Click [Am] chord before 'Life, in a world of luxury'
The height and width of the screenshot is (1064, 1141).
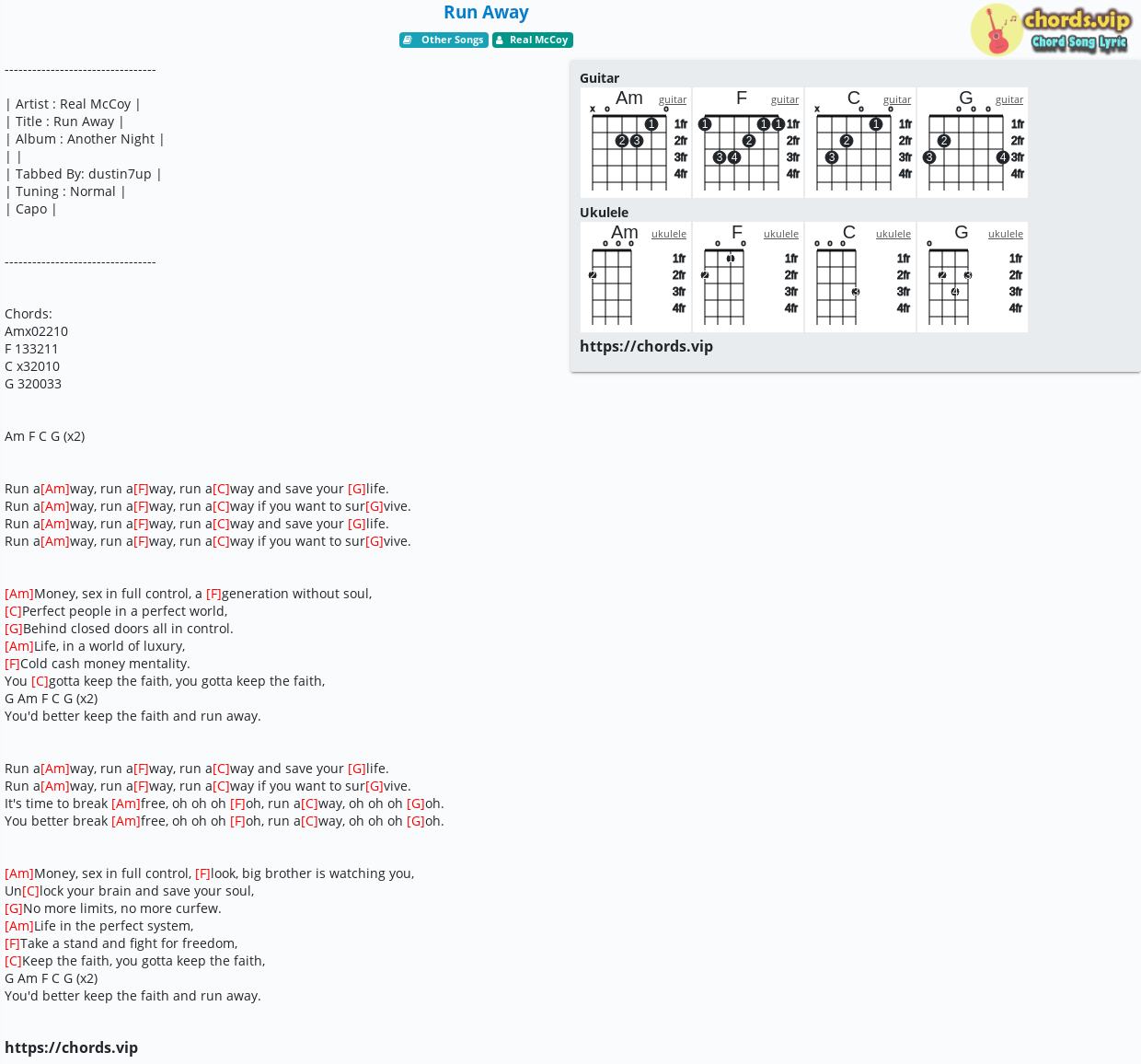(19, 646)
